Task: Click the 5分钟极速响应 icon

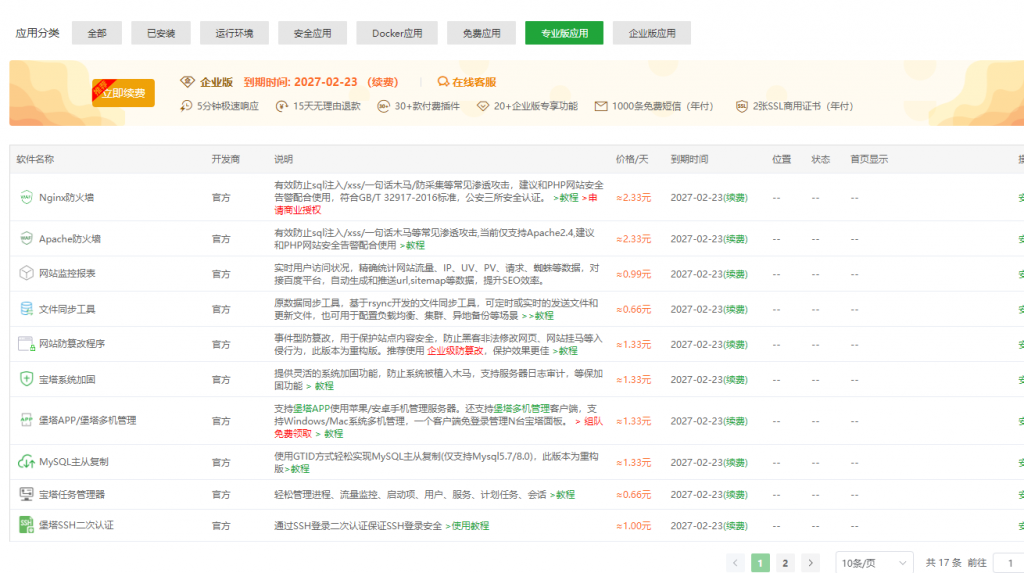Action: pyautogui.click(x=186, y=106)
